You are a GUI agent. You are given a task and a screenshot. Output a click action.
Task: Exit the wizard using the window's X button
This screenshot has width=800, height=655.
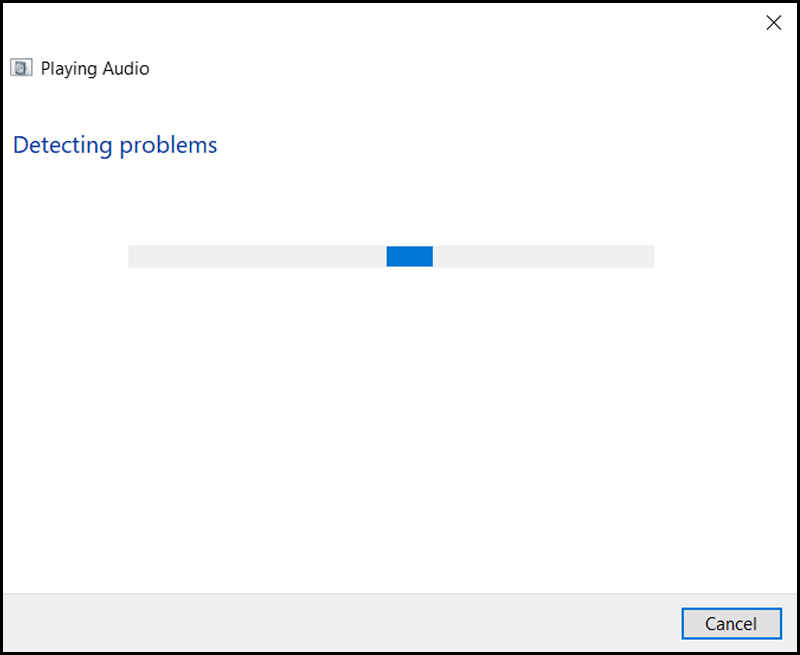(x=773, y=22)
